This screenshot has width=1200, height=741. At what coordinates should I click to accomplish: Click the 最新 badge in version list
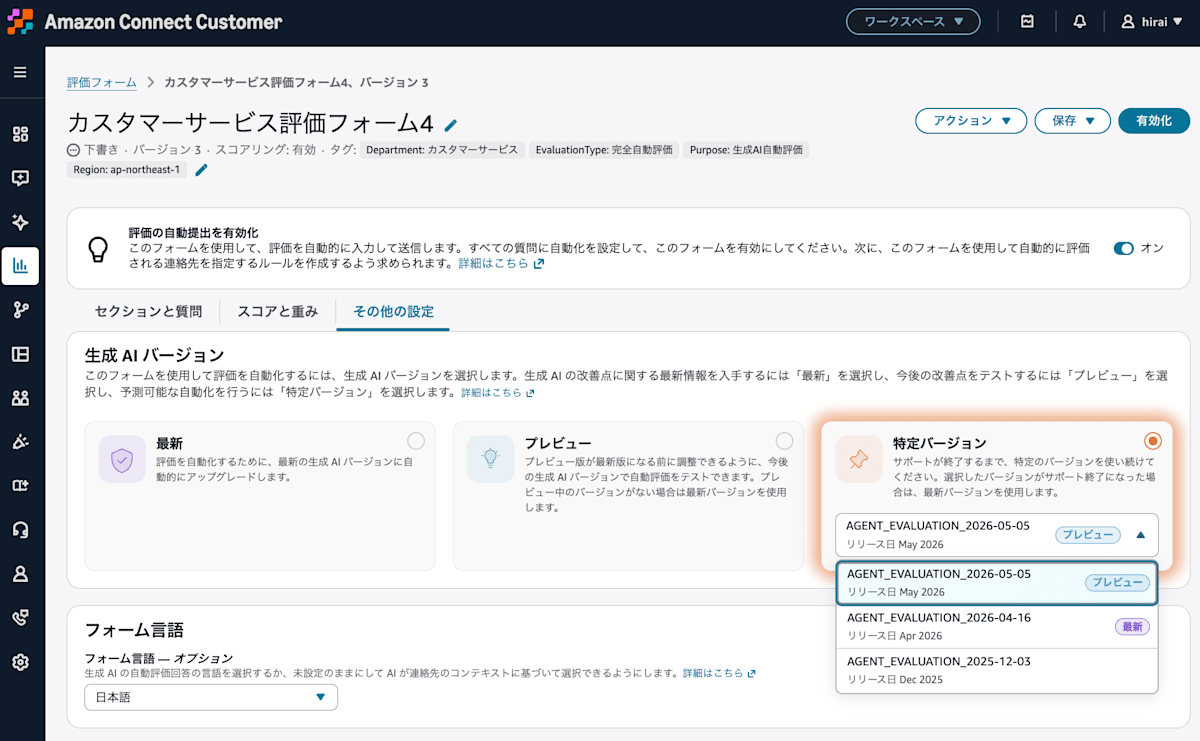coord(1132,627)
